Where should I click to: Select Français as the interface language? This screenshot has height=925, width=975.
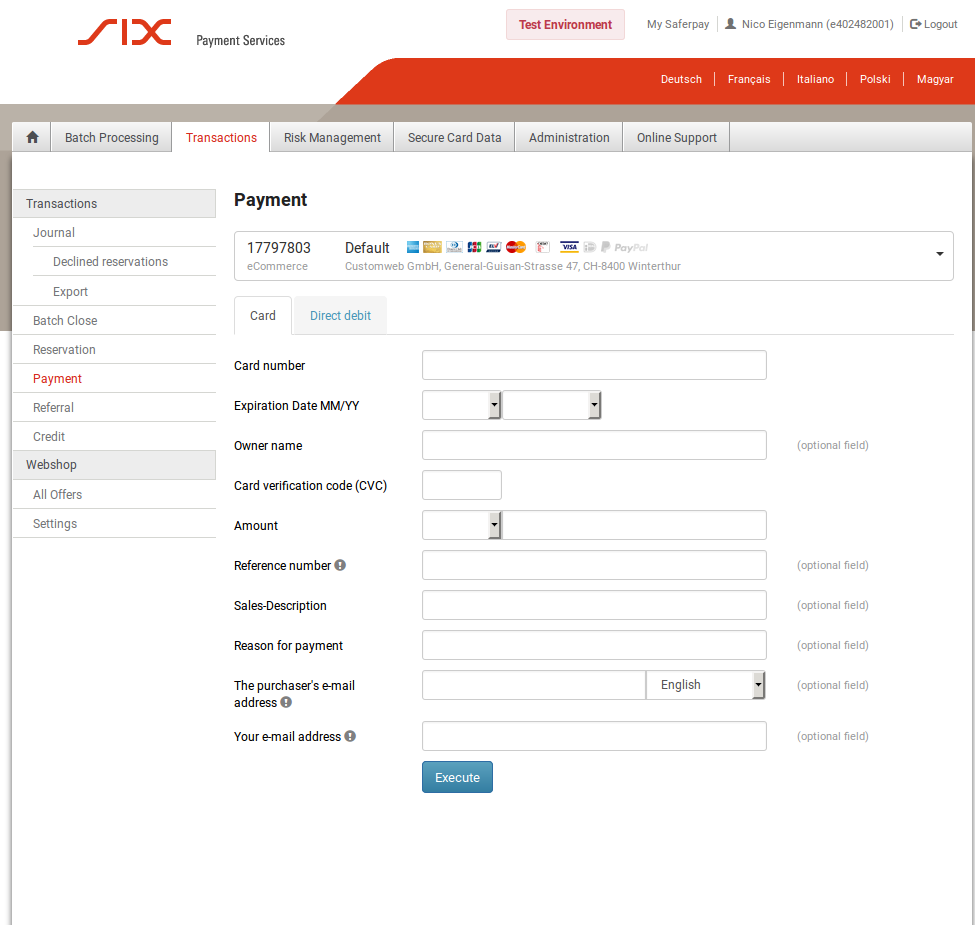tap(749, 79)
